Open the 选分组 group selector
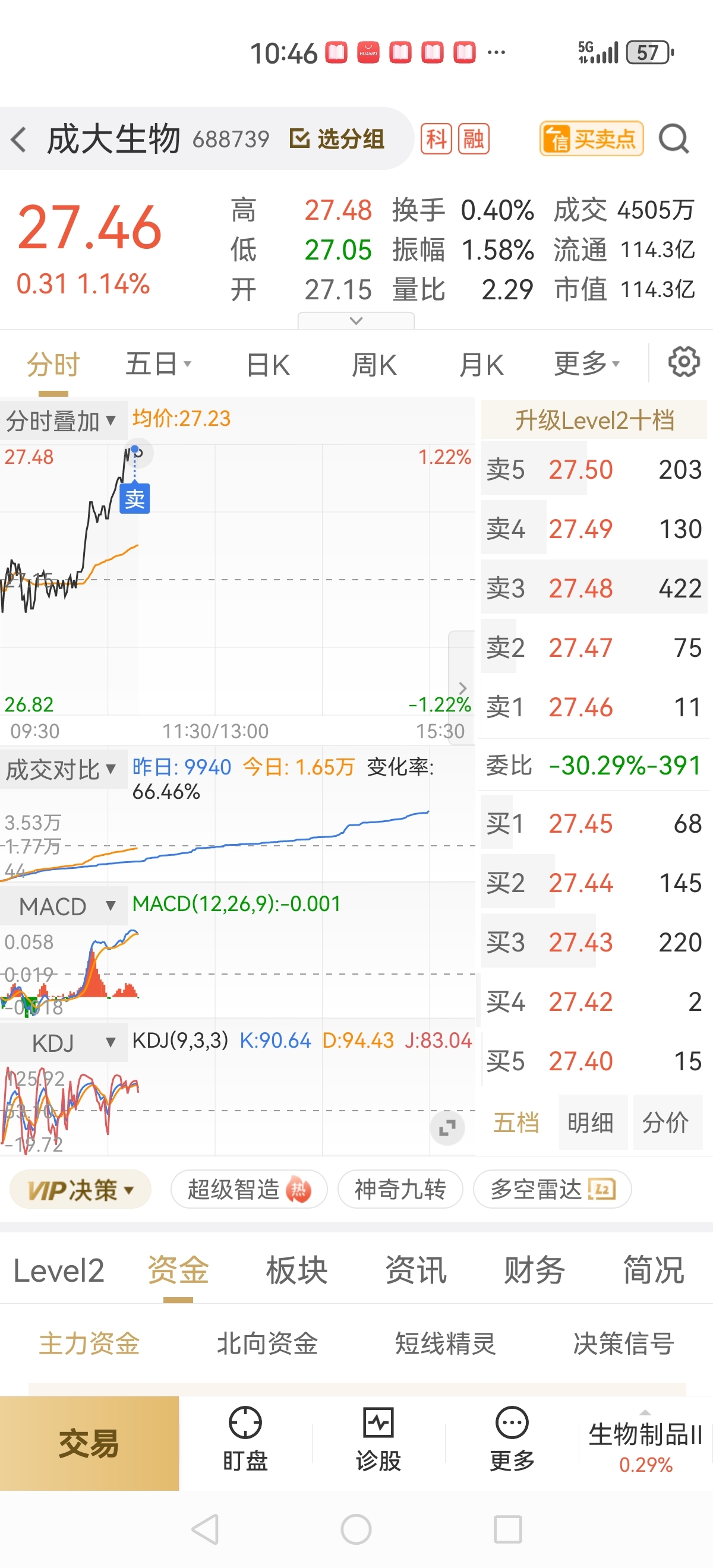The height and width of the screenshot is (1568, 713). tap(337, 139)
